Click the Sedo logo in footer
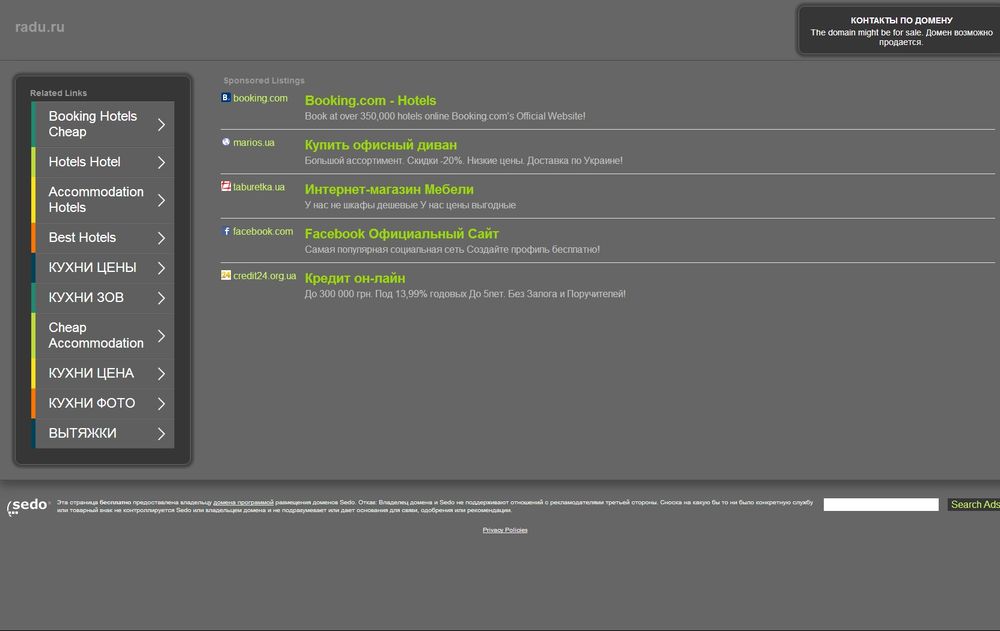 pyautogui.click(x=27, y=506)
